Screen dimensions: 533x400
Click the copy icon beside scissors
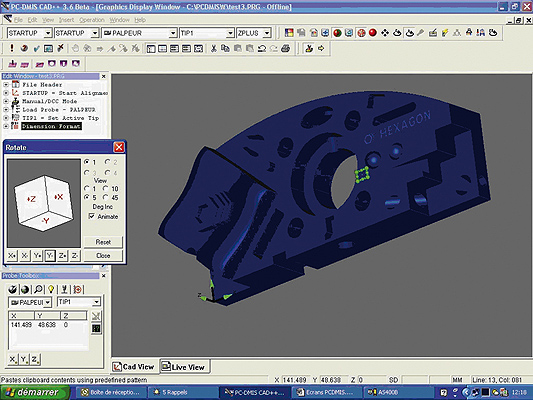coord(225,49)
